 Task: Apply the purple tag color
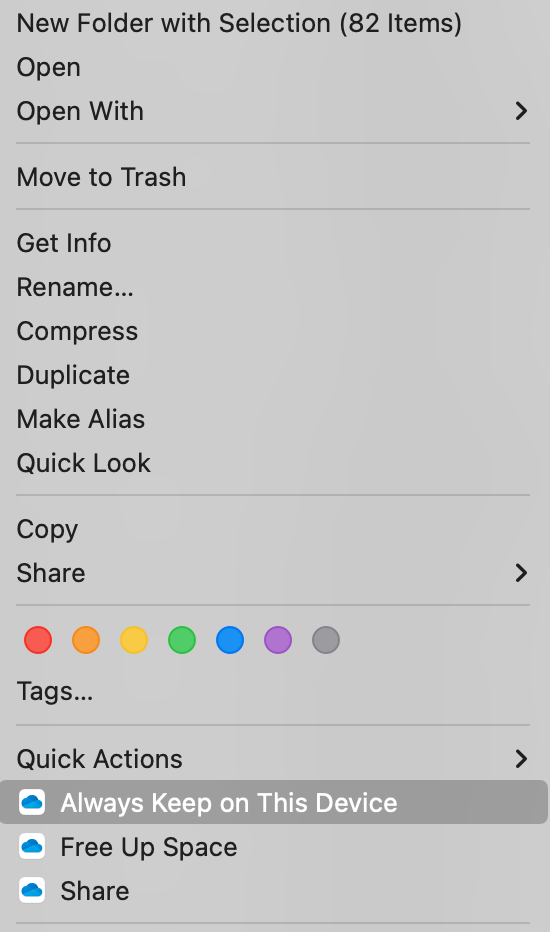[x=278, y=640]
